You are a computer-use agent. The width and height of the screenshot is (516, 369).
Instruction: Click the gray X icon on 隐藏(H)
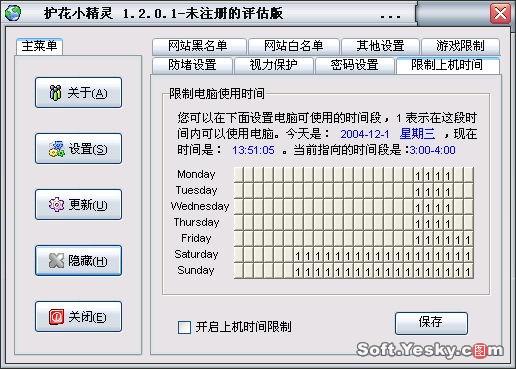tap(56, 260)
